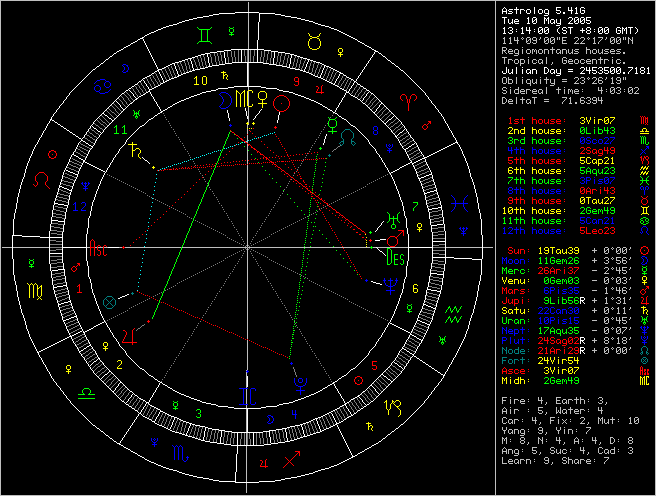Select the blue MC glyph atop the wheel
The image size is (656, 496).
[x=243, y=98]
